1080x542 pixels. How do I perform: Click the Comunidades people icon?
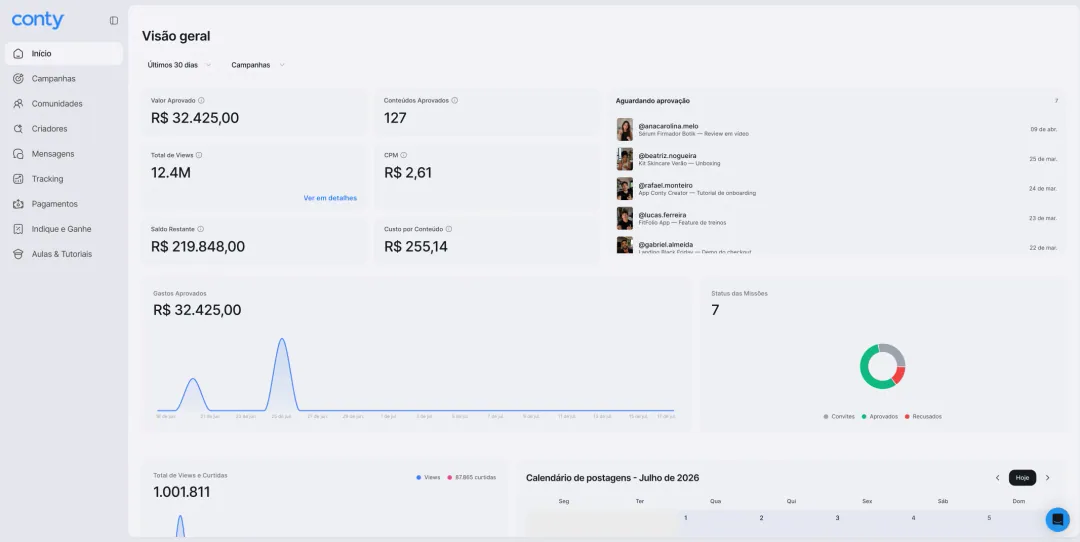tap(19, 104)
